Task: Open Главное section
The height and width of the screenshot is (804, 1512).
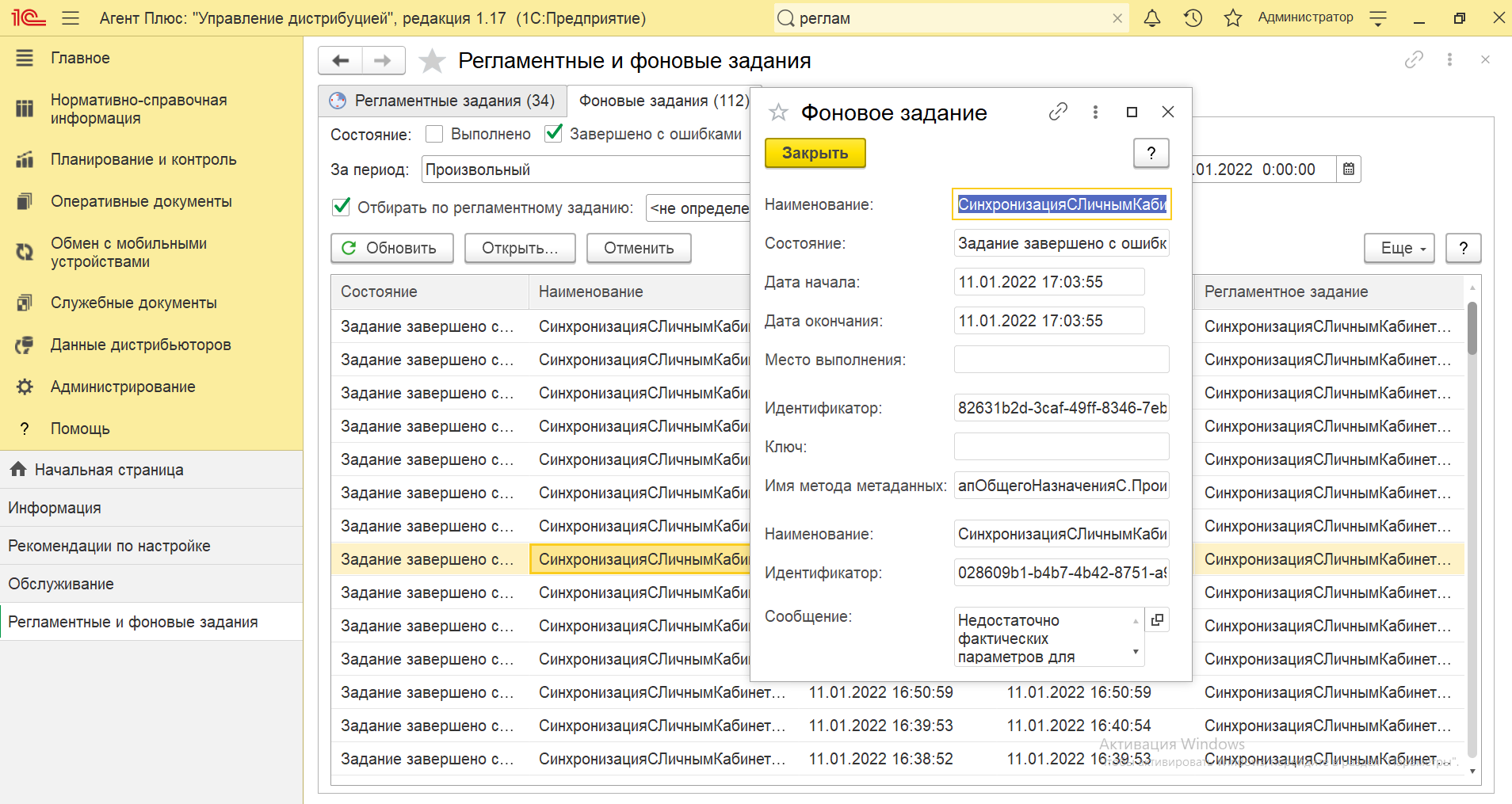Action: coord(151,58)
